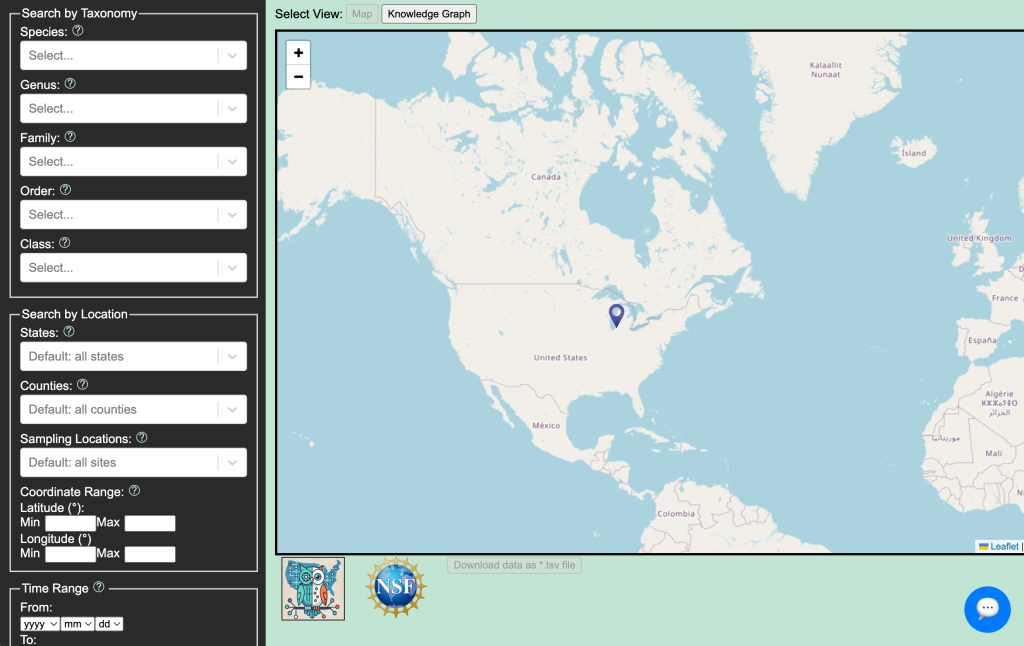Click the NSF logo
The image size is (1024, 646).
click(x=396, y=587)
